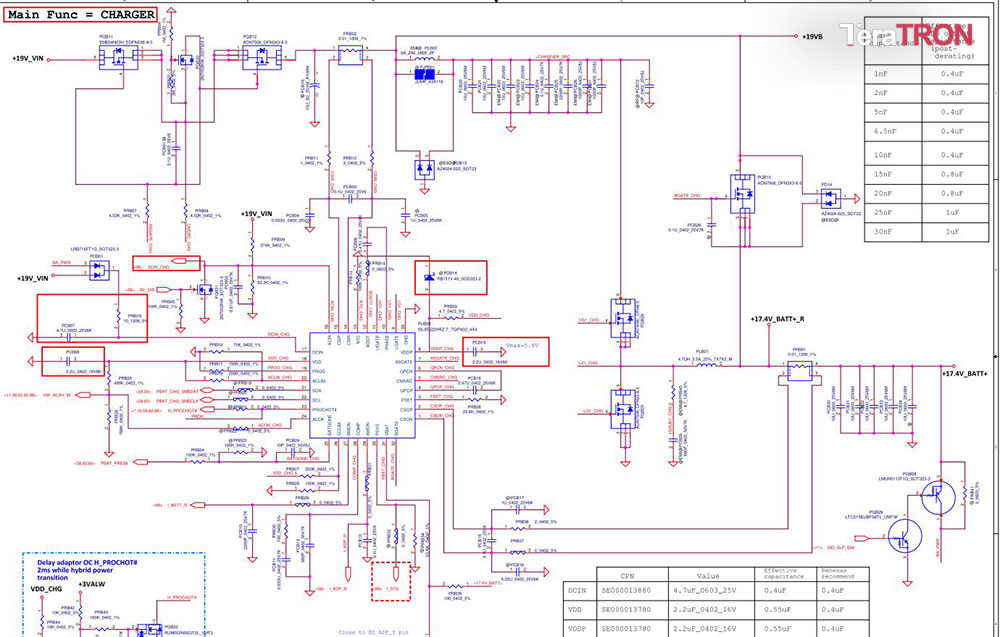Image resolution: width=1000 pixels, height=637 pixels.
Task: Select the PDB14 Schottky diode symbol
Action: pyautogui.click(x=430, y=277)
